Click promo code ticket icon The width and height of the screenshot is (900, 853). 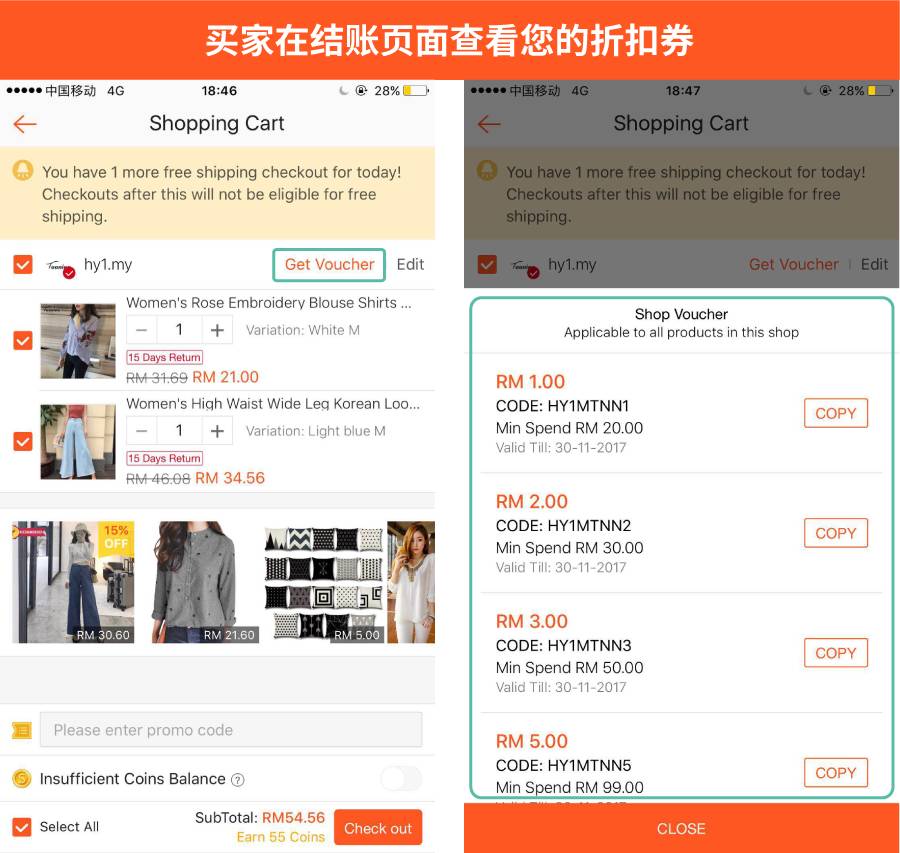click(x=22, y=730)
